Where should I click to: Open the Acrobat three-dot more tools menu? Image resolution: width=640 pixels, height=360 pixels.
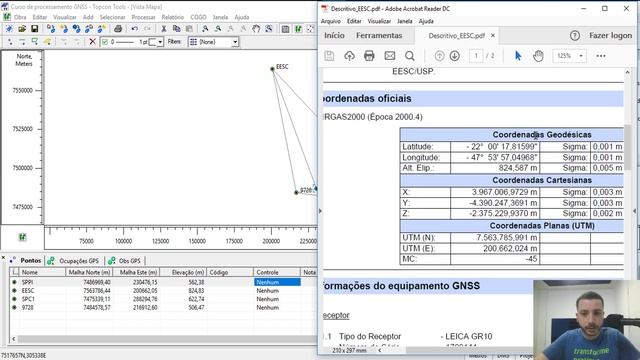(x=601, y=56)
